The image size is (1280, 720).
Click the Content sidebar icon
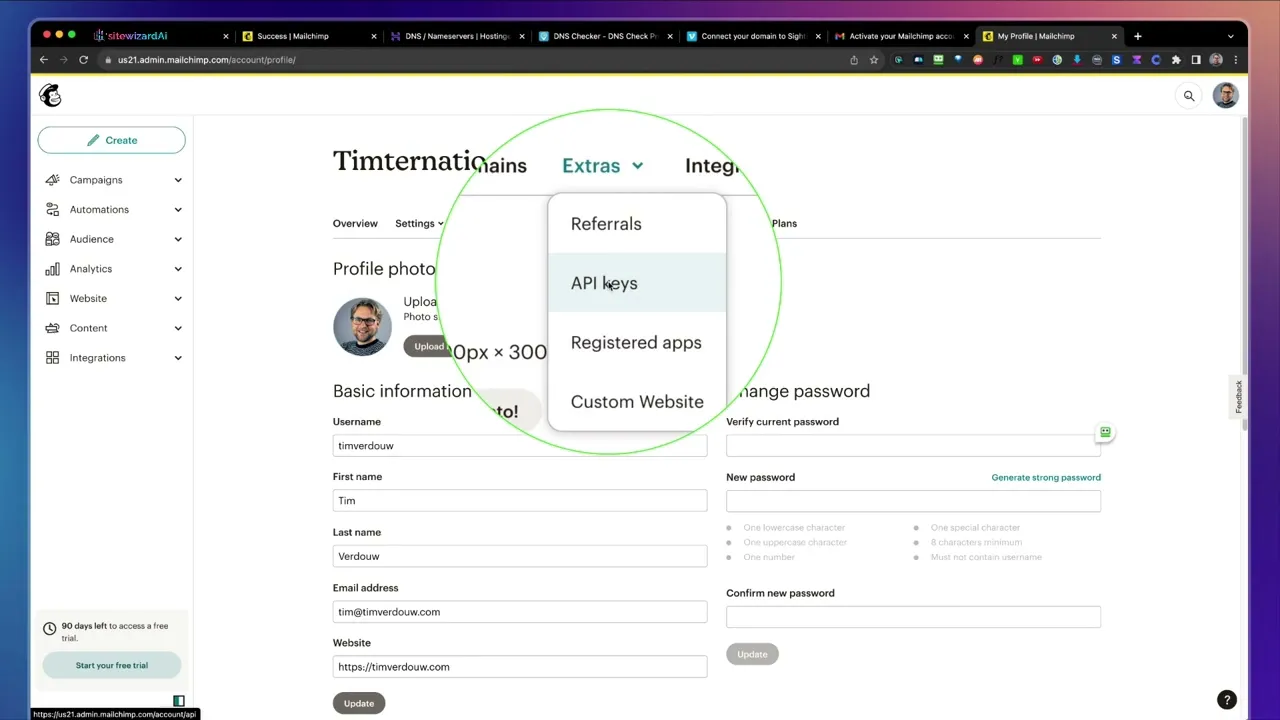click(x=52, y=328)
